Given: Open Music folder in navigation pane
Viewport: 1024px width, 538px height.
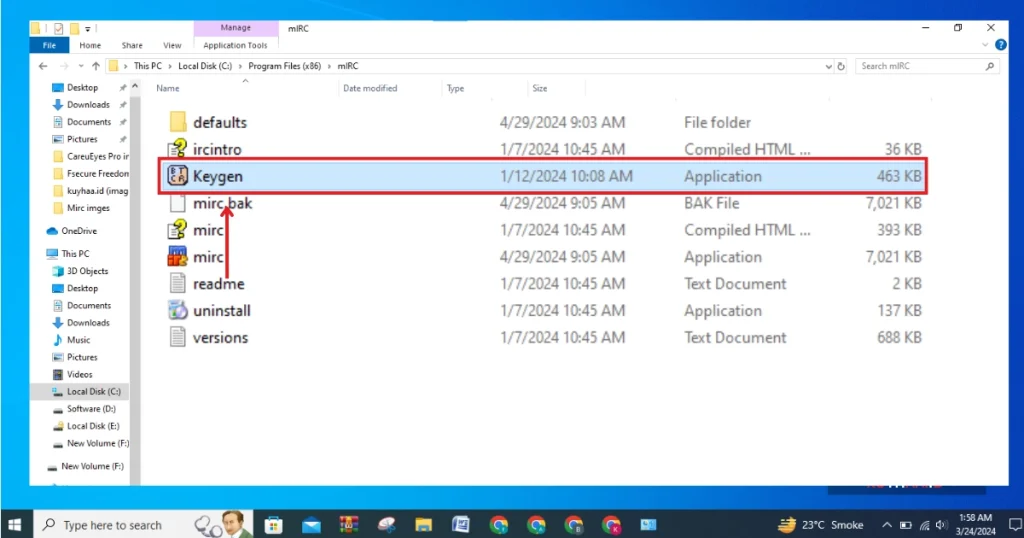Looking at the screenshot, I should point(78,340).
